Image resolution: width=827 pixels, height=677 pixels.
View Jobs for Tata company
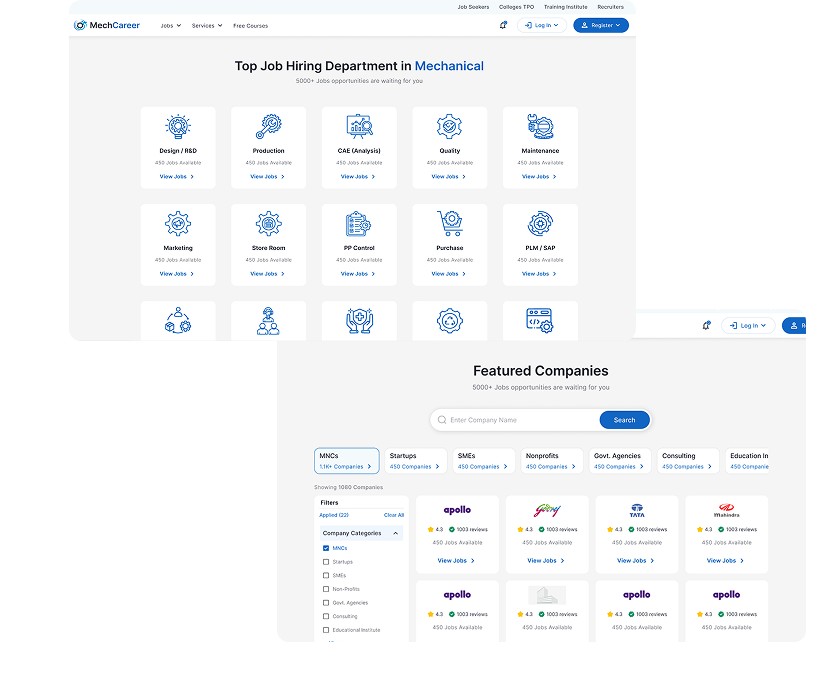pos(636,560)
